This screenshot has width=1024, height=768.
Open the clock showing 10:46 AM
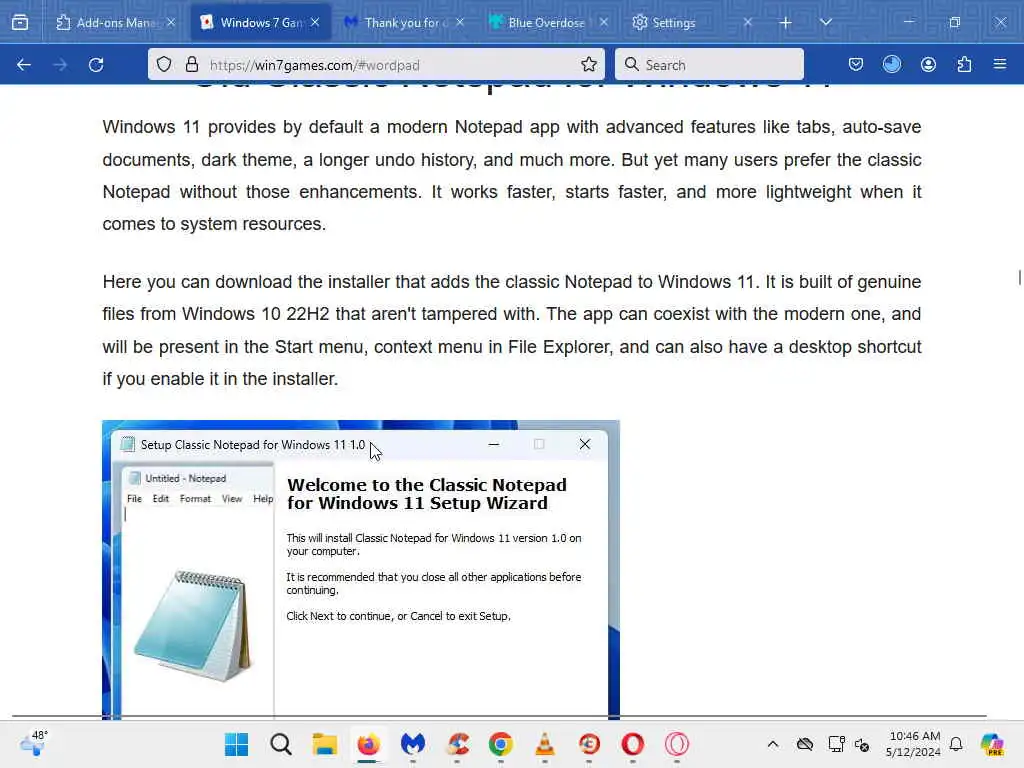pyautogui.click(x=913, y=744)
